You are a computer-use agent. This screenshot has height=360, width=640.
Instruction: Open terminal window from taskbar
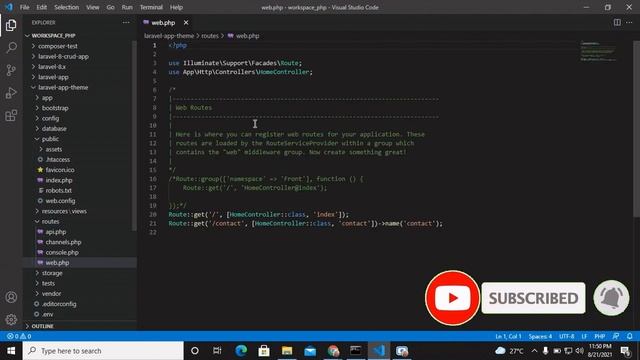click(x=356, y=351)
